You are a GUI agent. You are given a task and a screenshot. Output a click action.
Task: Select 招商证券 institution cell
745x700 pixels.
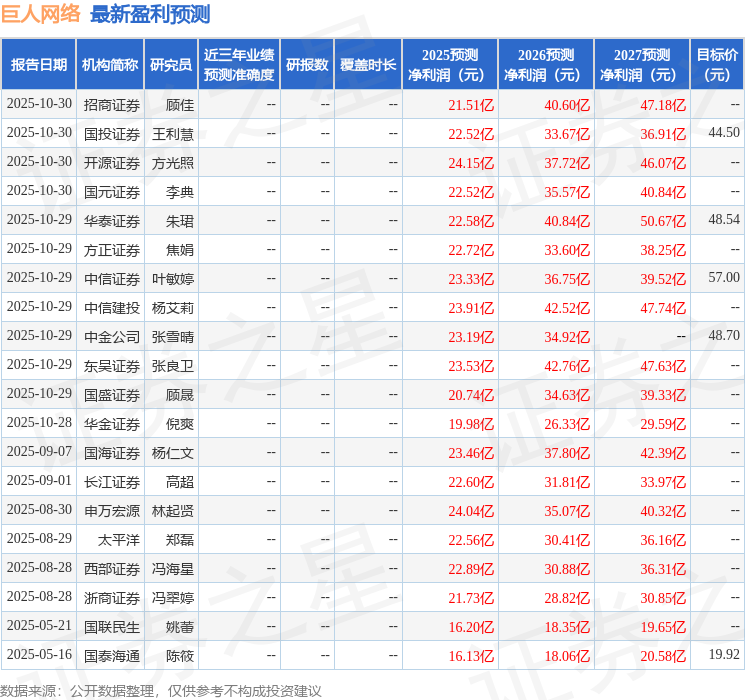coord(112,105)
